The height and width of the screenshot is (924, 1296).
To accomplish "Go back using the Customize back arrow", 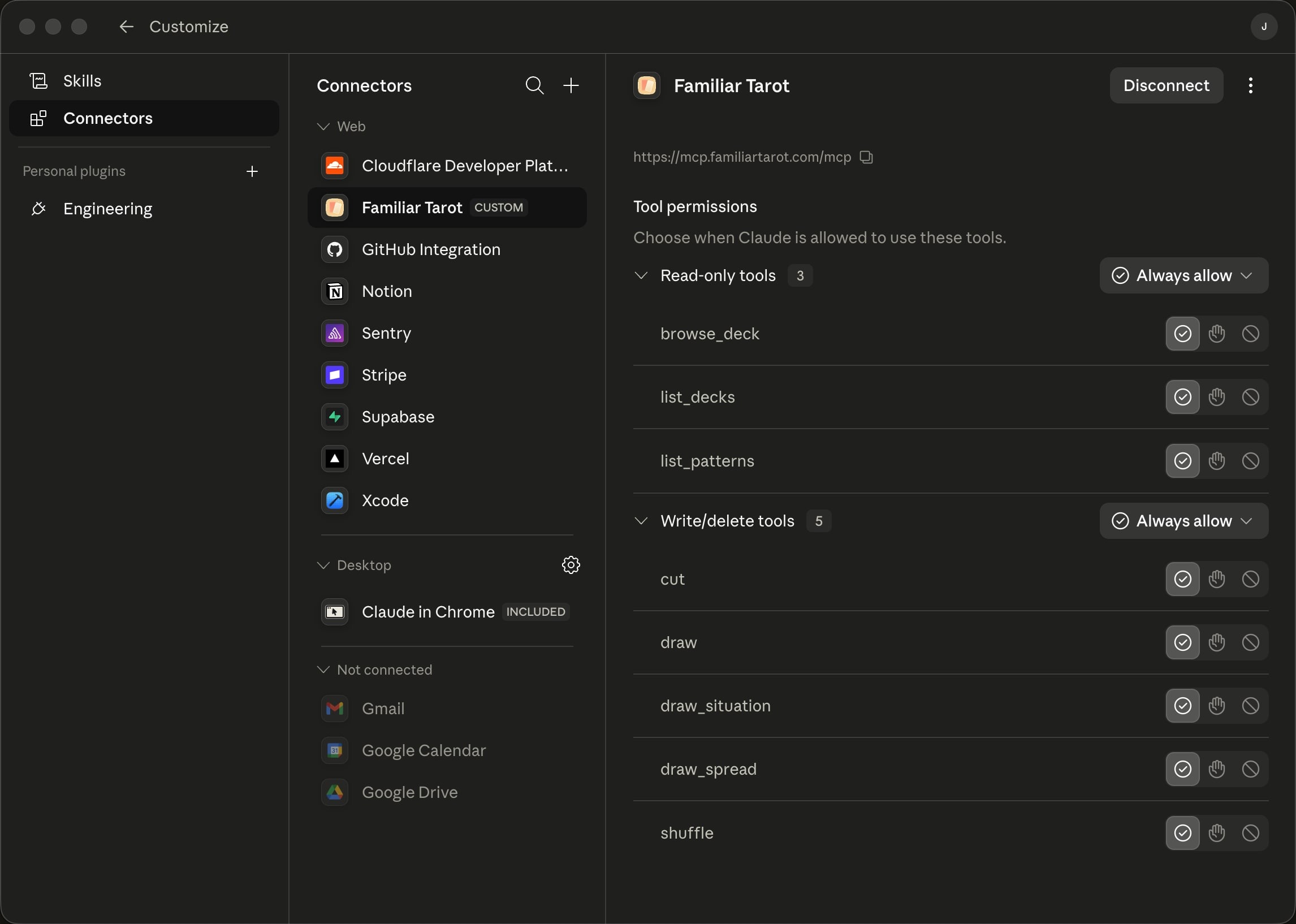I will click(126, 27).
